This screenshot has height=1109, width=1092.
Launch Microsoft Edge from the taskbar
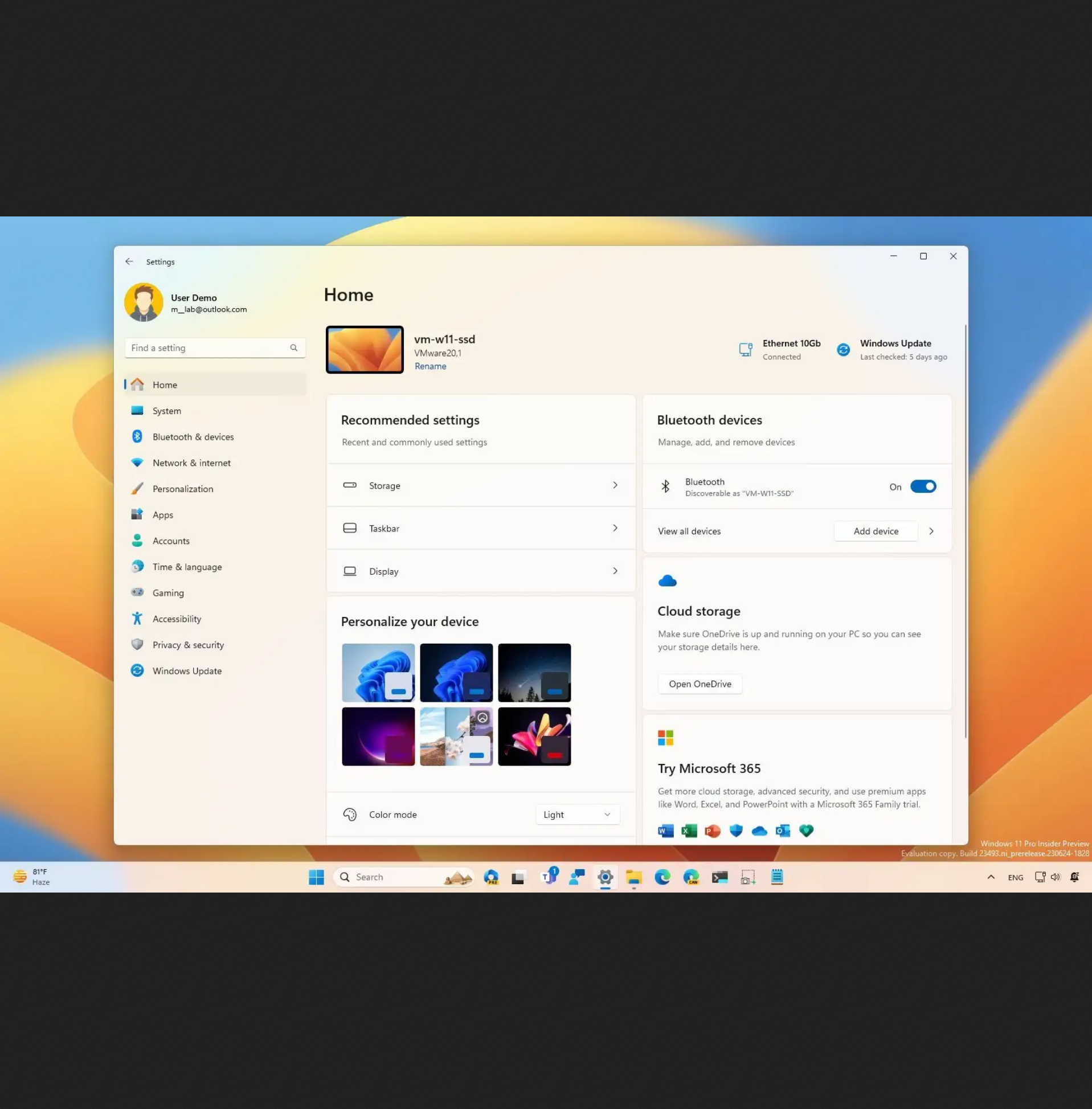662,877
